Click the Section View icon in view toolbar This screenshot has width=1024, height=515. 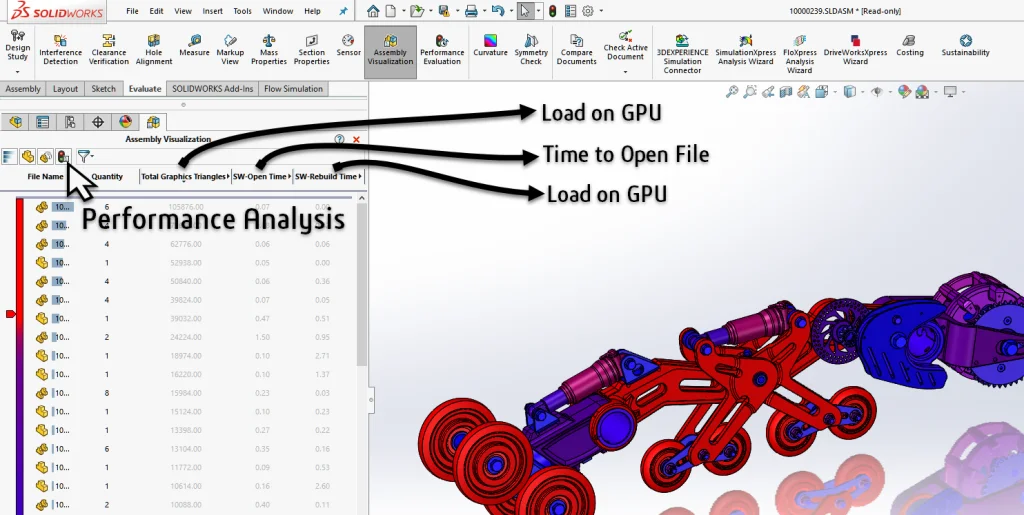tap(786, 92)
